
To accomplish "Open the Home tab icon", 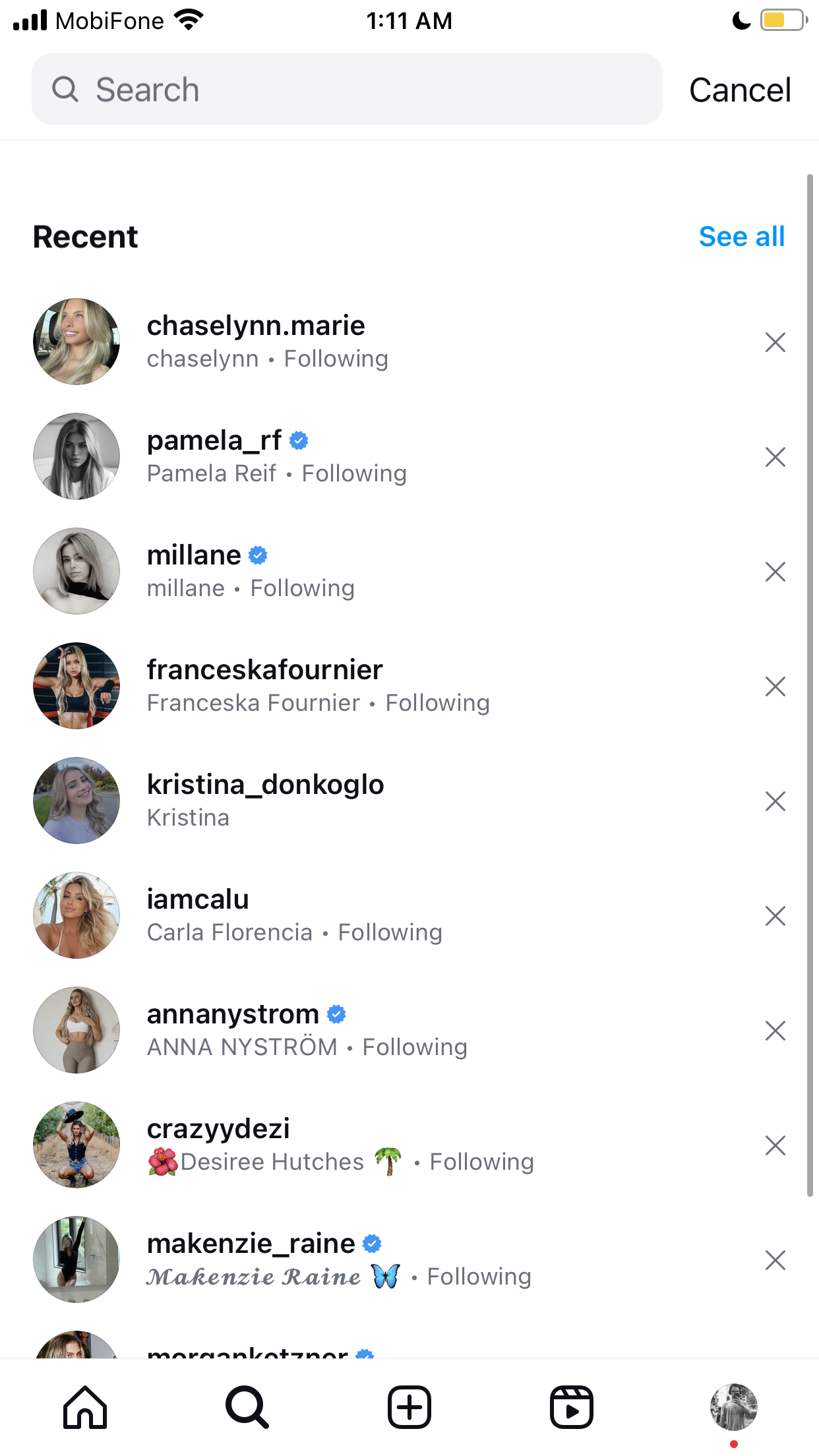I will click(x=85, y=1407).
